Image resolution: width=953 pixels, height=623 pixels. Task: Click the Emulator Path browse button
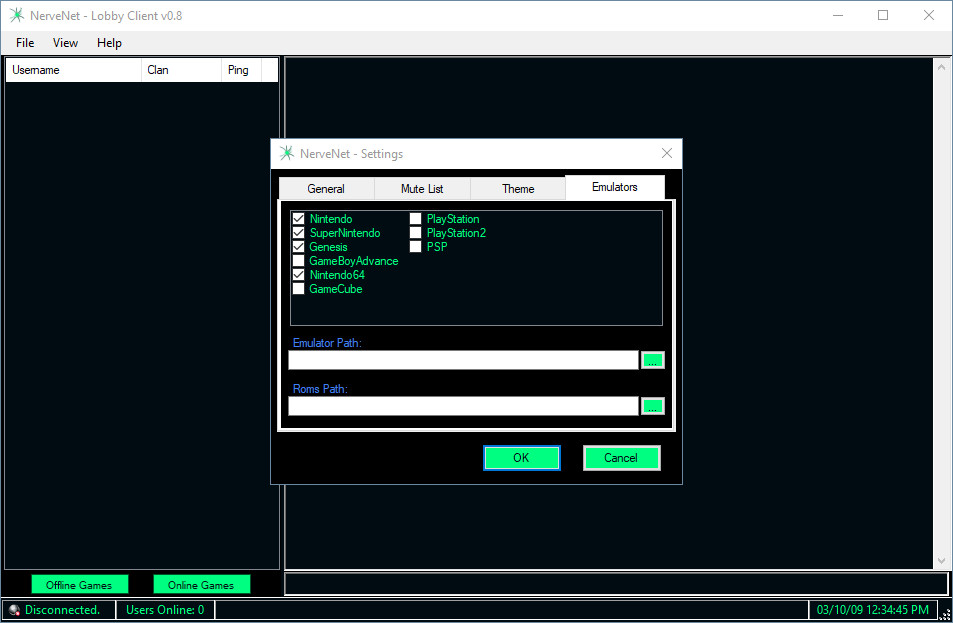pos(652,360)
